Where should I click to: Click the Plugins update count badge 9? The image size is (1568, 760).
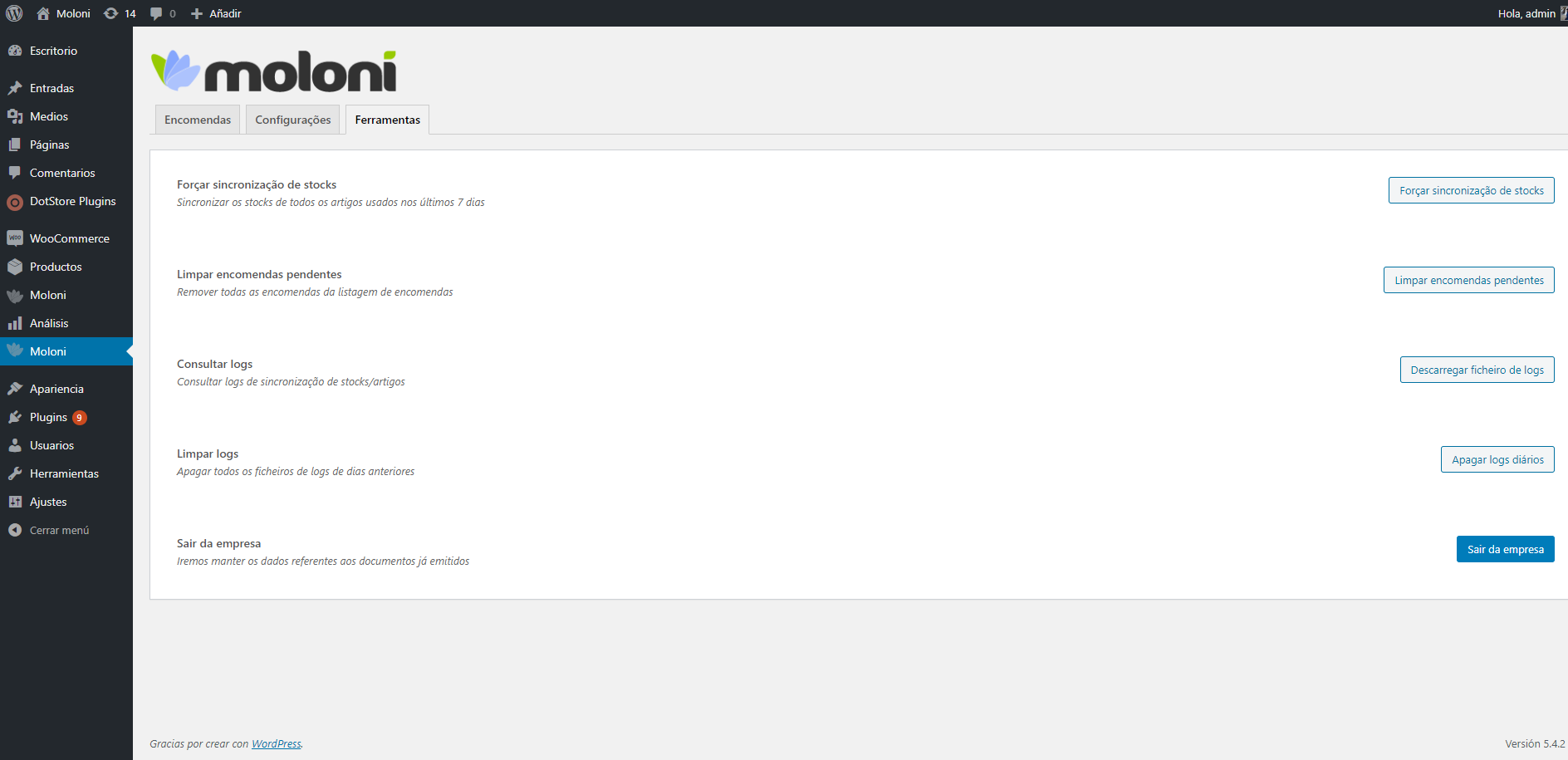click(80, 418)
